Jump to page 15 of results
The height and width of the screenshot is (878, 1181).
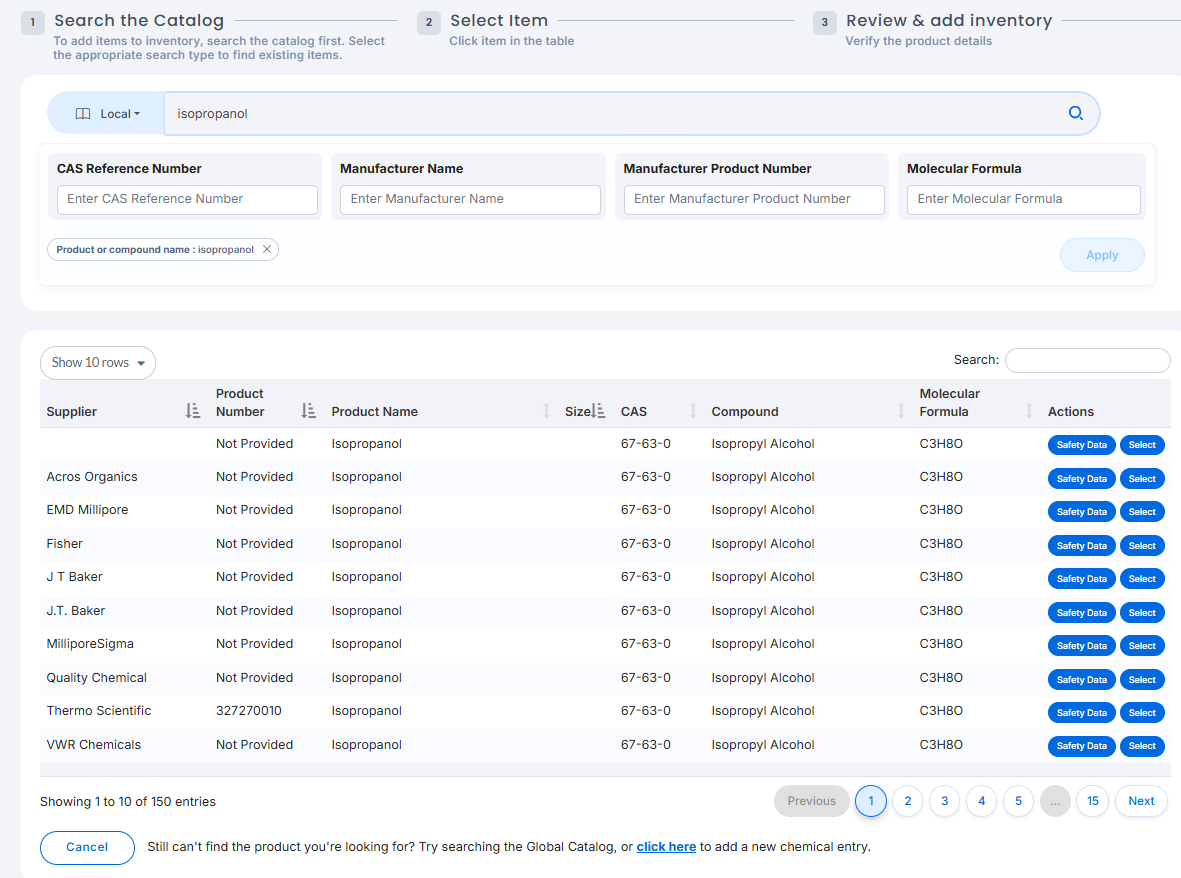point(1093,801)
